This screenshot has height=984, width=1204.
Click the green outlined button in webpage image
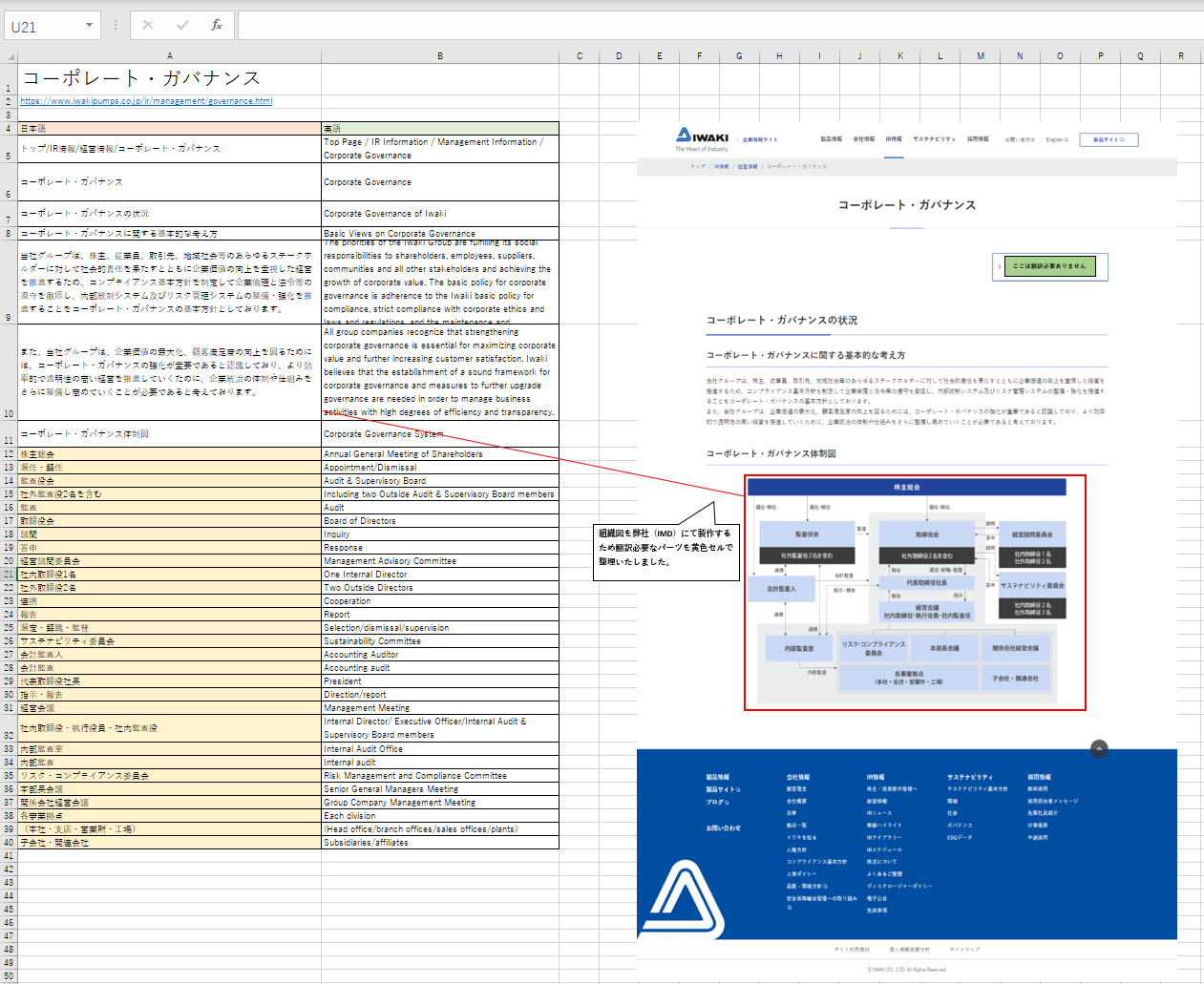(1049, 266)
